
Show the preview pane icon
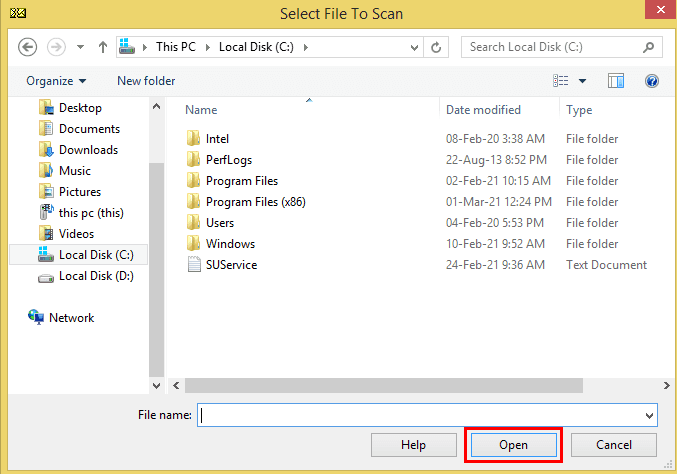(616, 81)
